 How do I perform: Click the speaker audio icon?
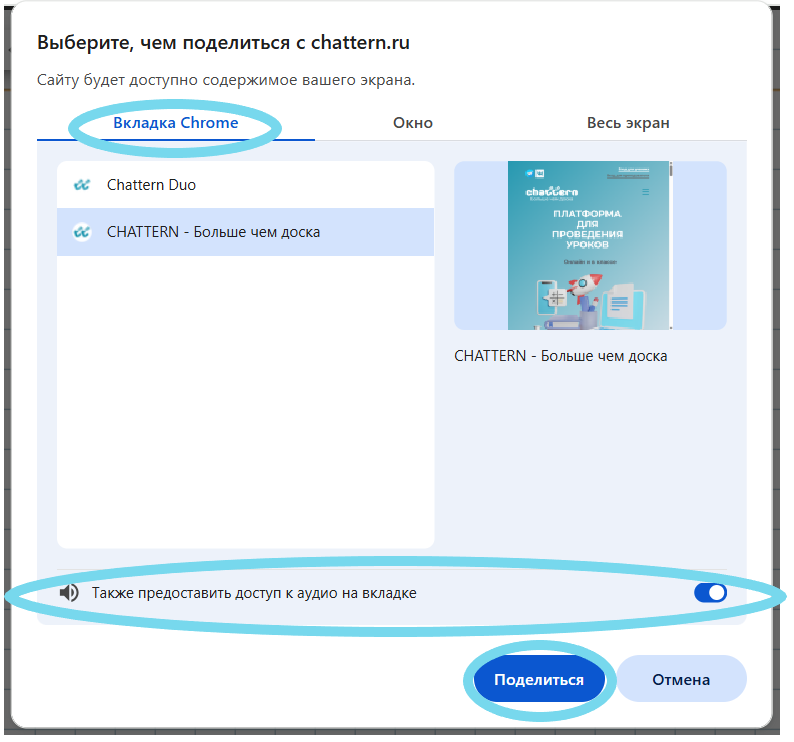(69, 593)
